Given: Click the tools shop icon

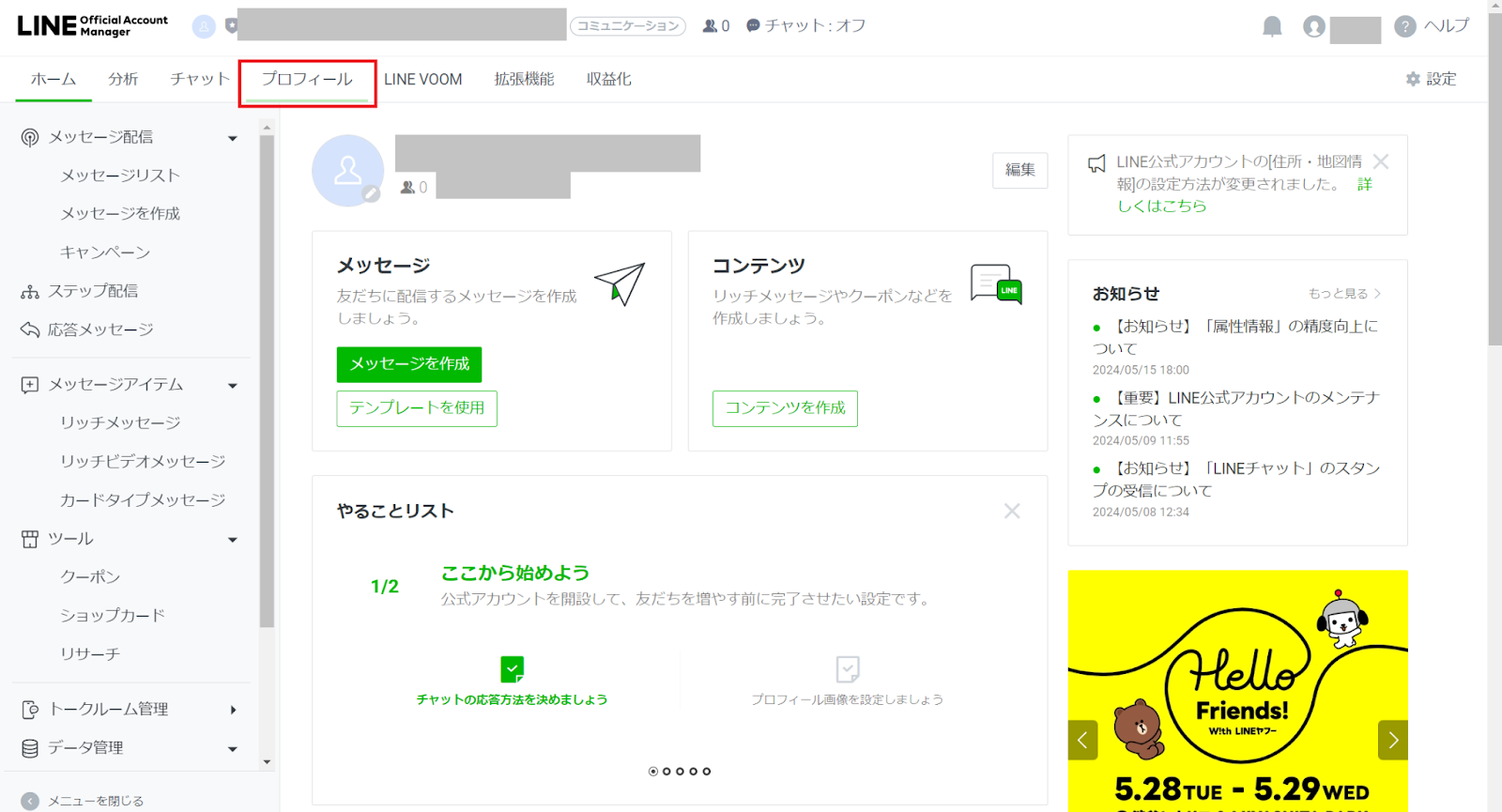Looking at the screenshot, I should click(30, 539).
